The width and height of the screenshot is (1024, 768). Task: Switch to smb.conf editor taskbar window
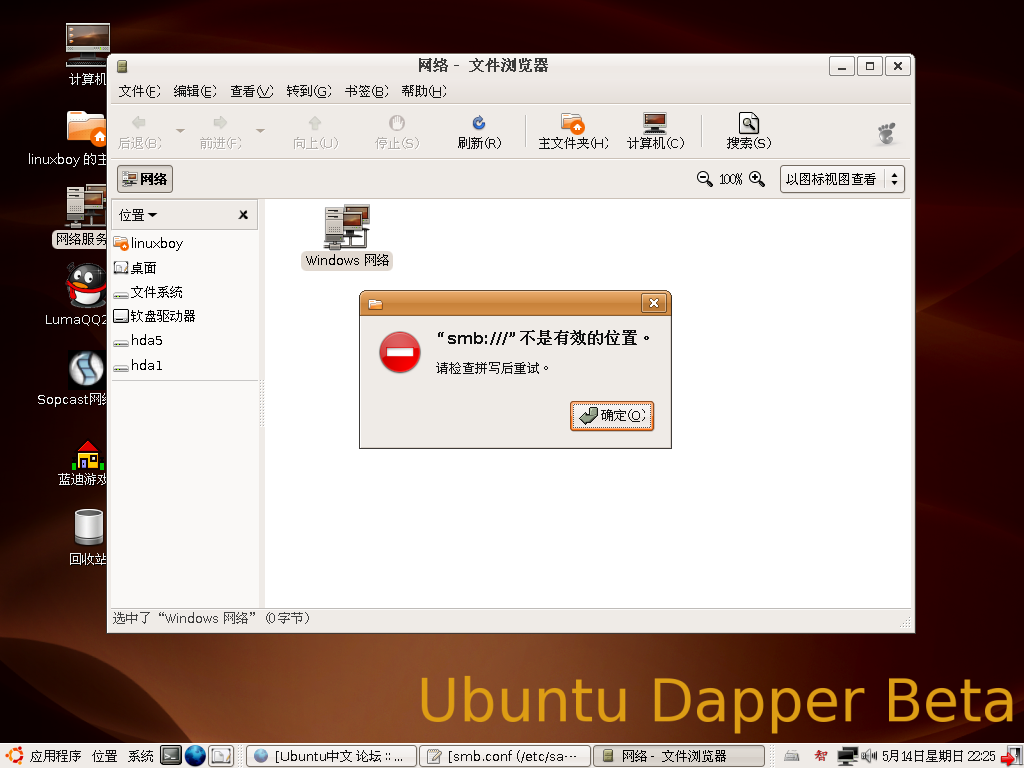pos(505,756)
